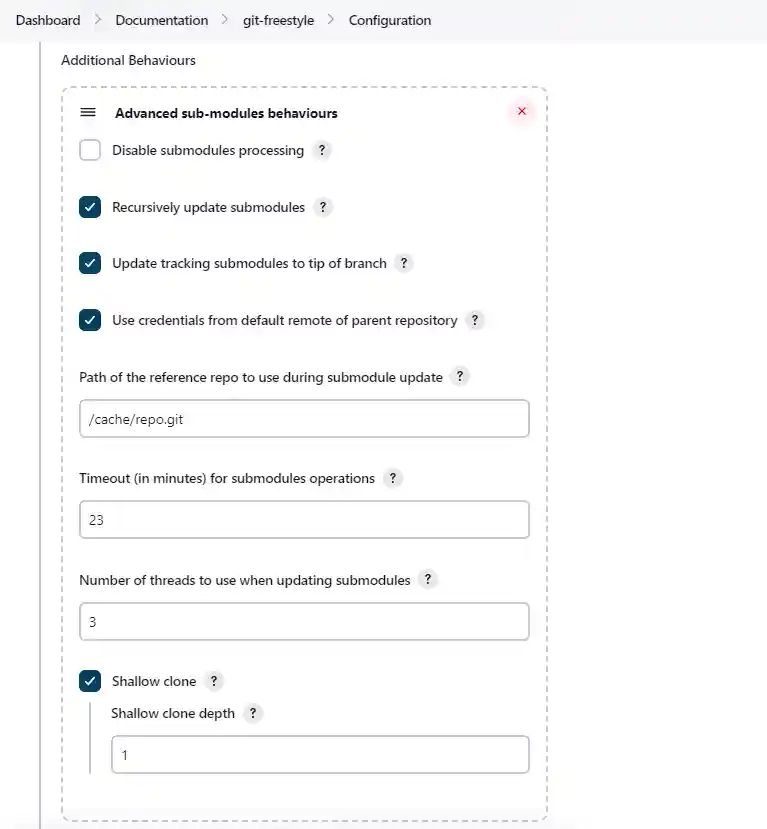
Task: Open the git-freestyle breadcrumb item
Action: click(277, 20)
